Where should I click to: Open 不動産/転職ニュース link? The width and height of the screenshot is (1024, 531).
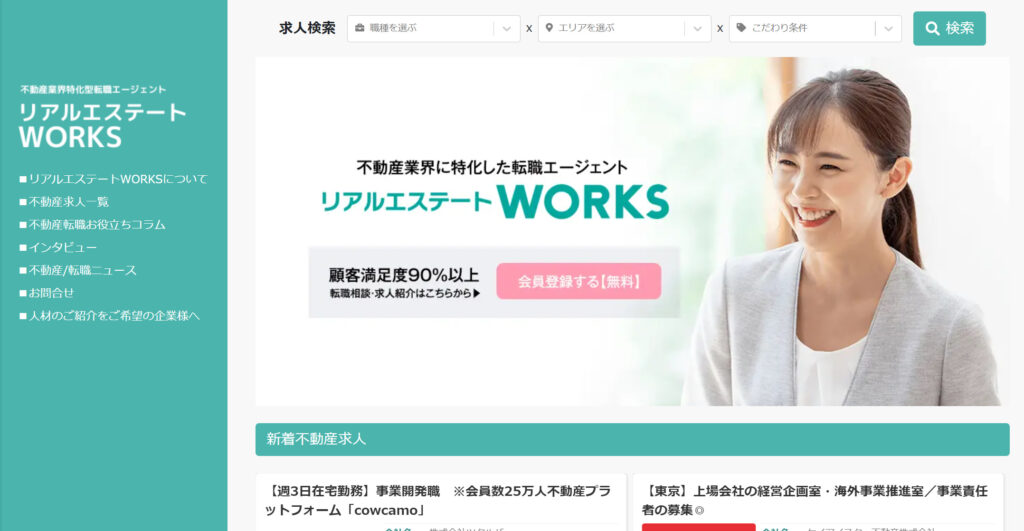click(x=78, y=270)
